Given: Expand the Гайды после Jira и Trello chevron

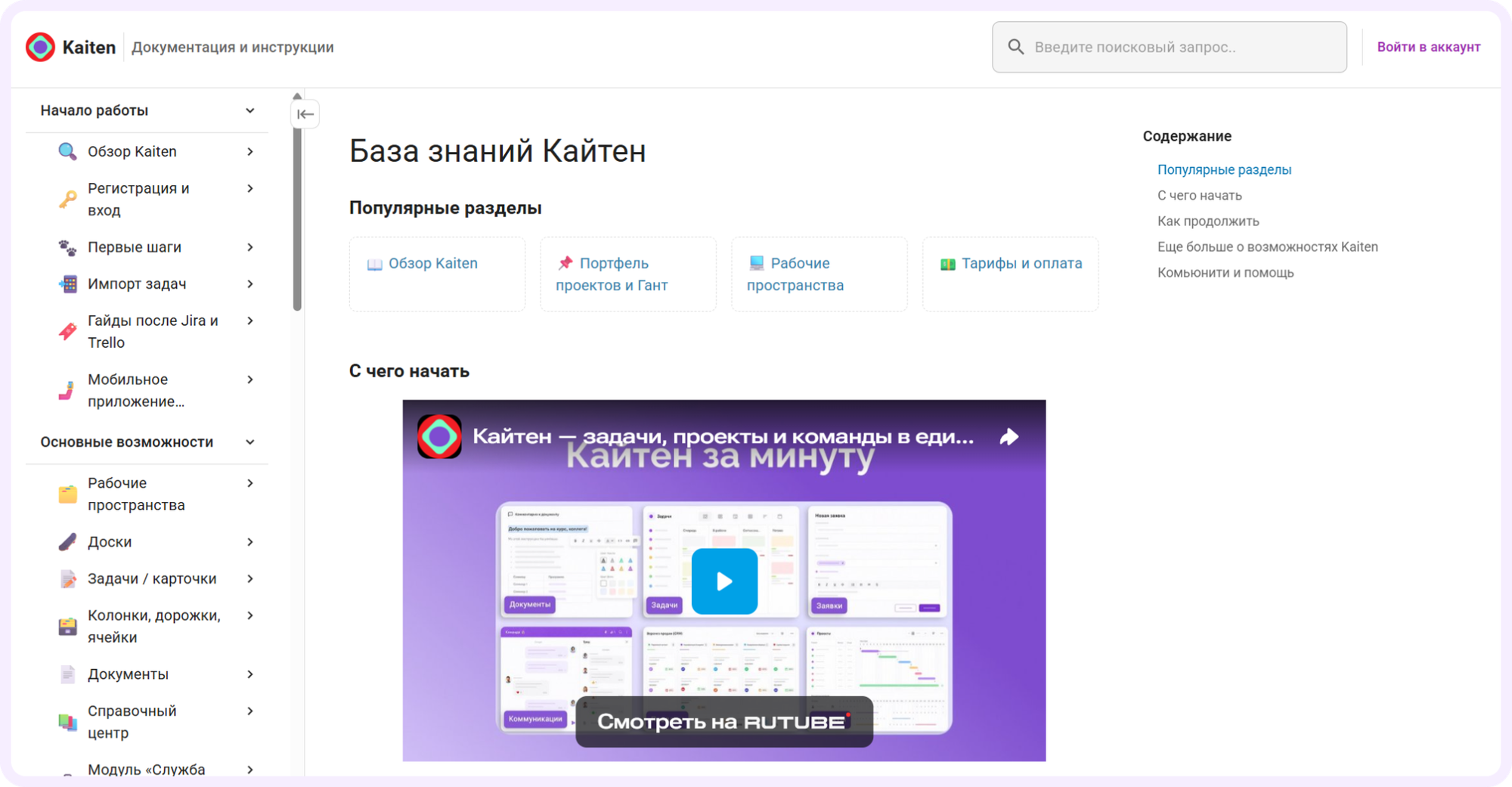Looking at the screenshot, I should pyautogui.click(x=250, y=321).
